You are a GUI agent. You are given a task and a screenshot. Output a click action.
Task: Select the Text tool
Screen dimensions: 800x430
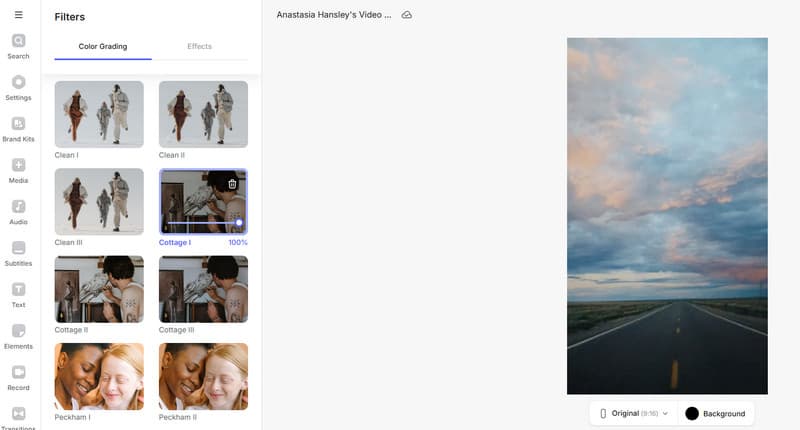pyautogui.click(x=18, y=294)
